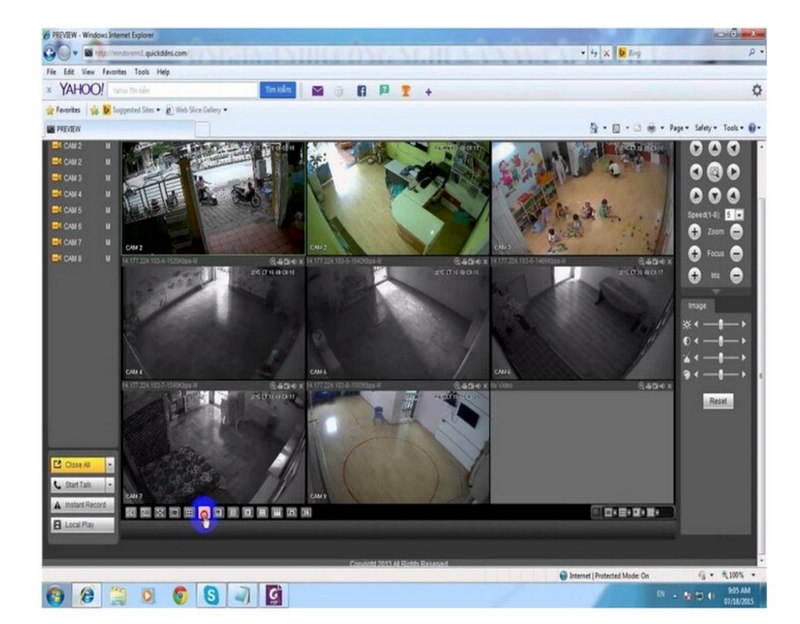Open Yahoo Mail from the toolbar icon
Image resolution: width=800 pixels, height=624 pixels.
pos(317,90)
